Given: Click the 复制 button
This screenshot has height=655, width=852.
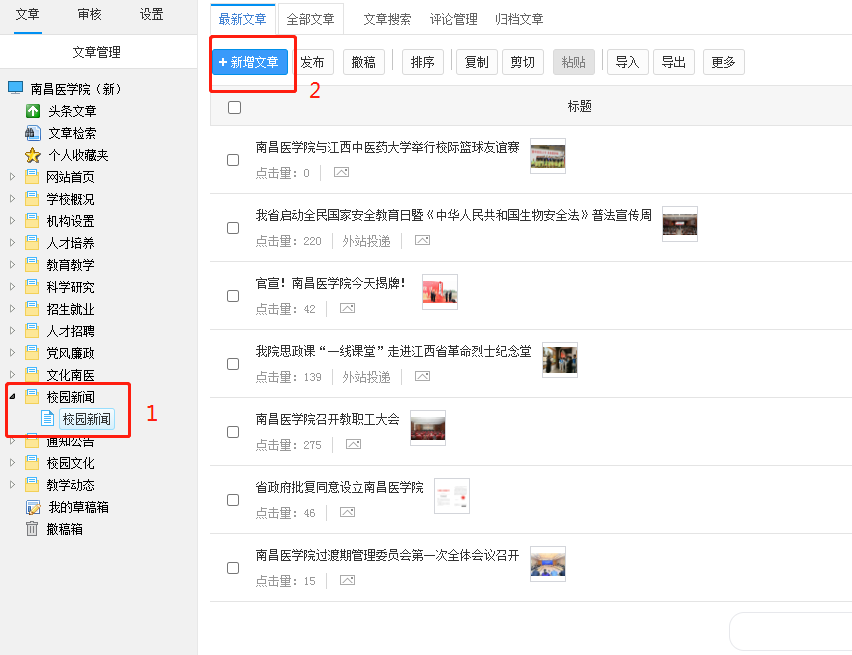Looking at the screenshot, I should pyautogui.click(x=477, y=62).
